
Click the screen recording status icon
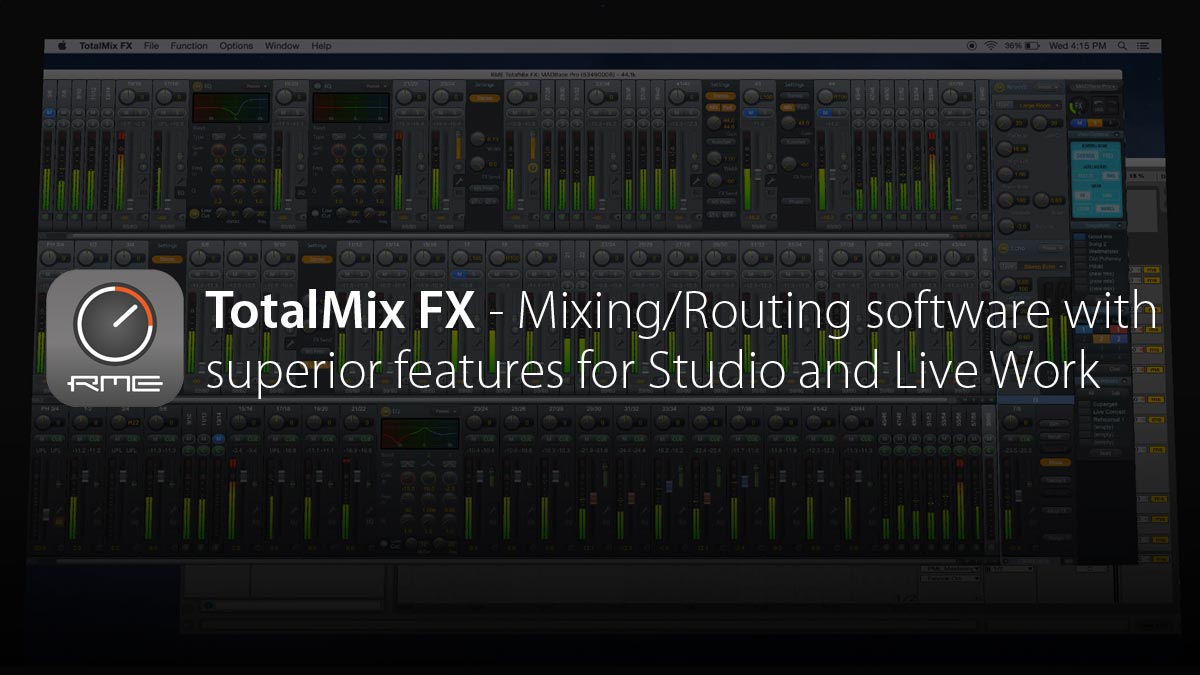click(971, 46)
